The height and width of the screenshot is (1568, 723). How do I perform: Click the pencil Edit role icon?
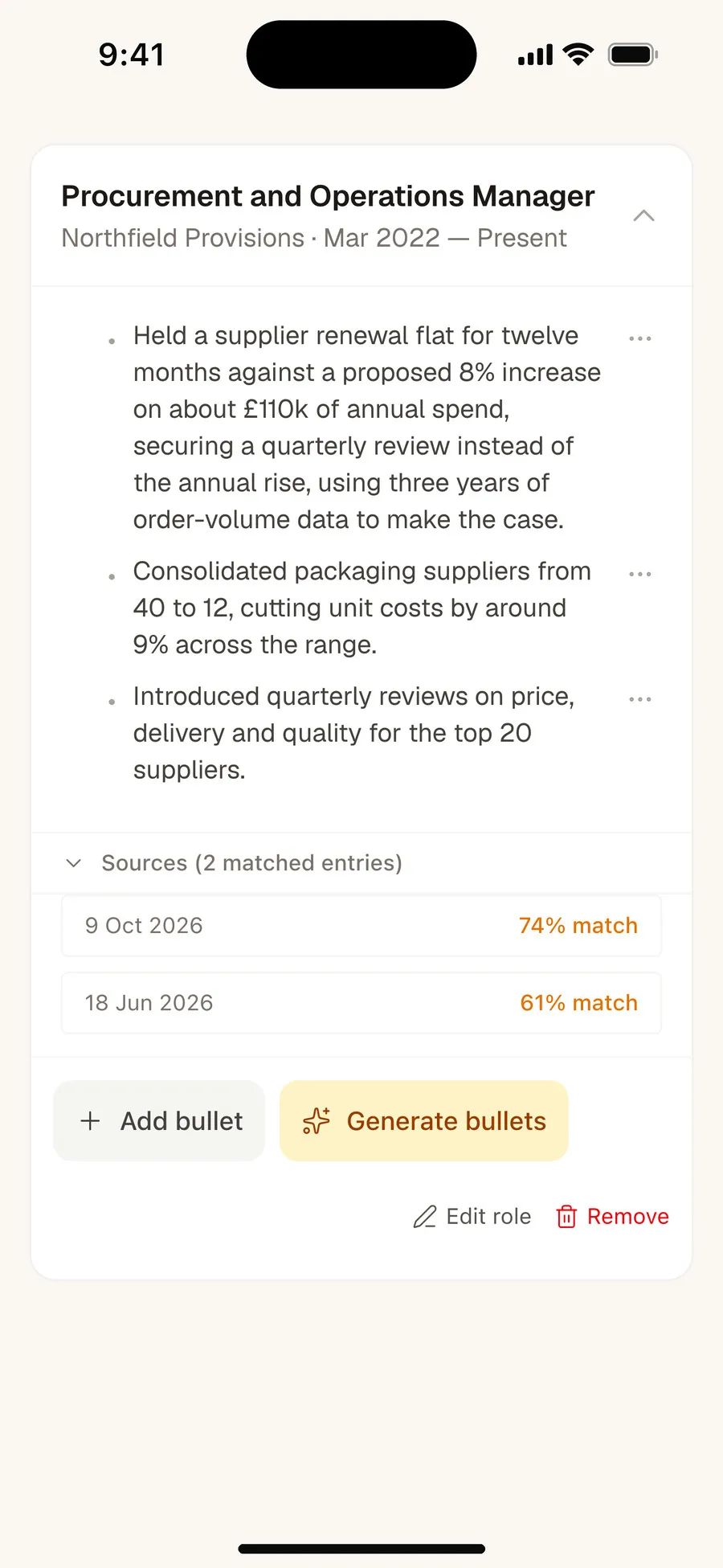tap(425, 1217)
